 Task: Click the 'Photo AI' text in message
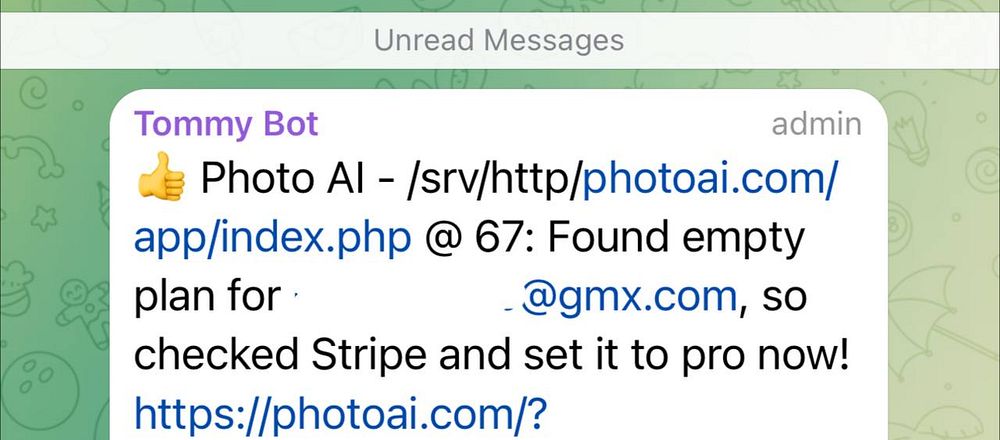264,181
